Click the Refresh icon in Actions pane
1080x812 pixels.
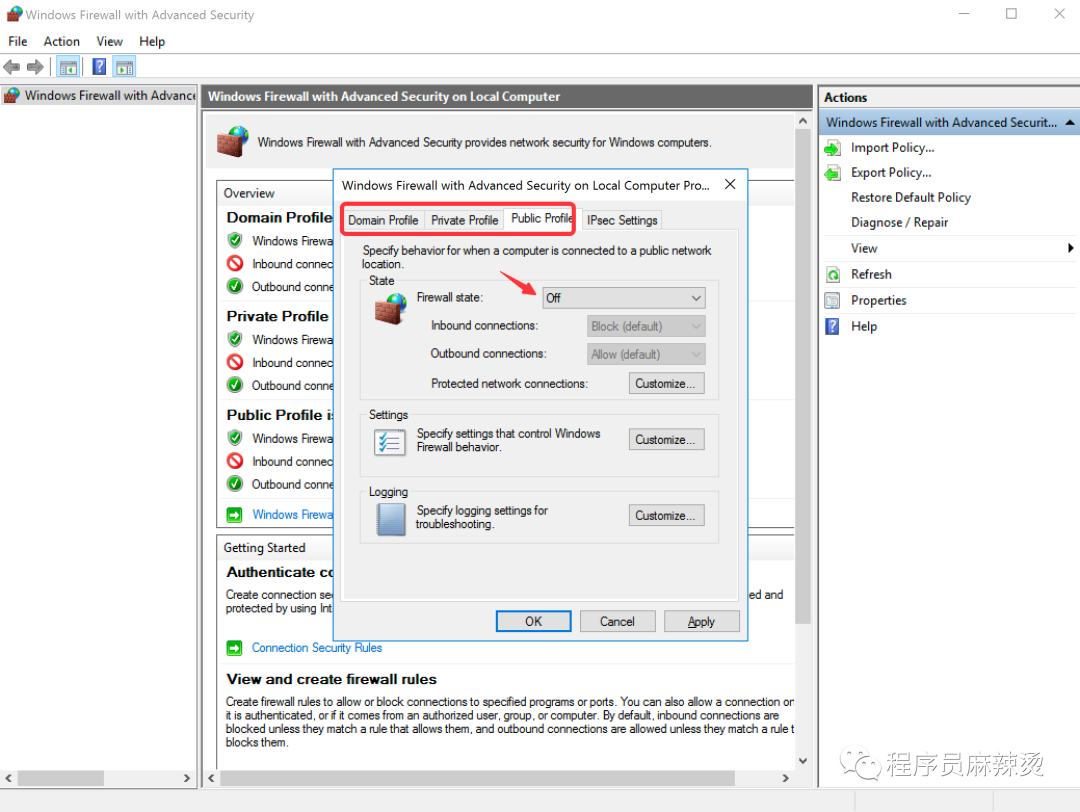point(833,275)
